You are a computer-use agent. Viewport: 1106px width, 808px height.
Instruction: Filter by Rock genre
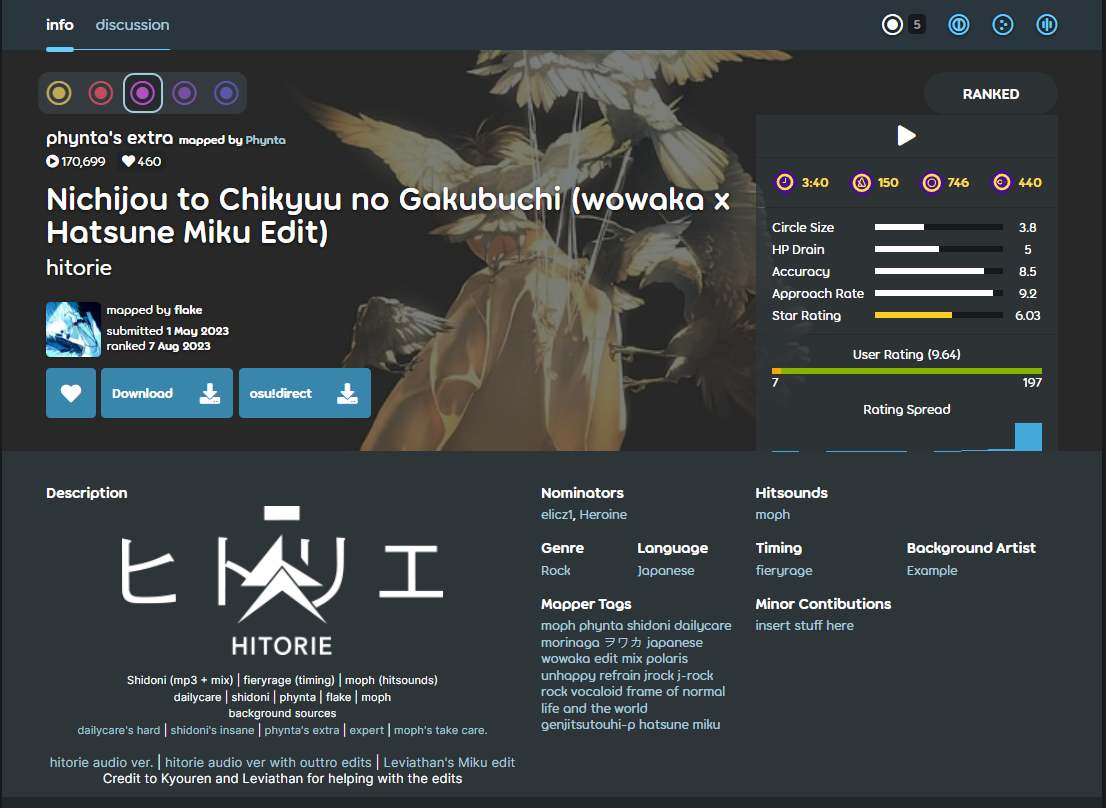(556, 570)
